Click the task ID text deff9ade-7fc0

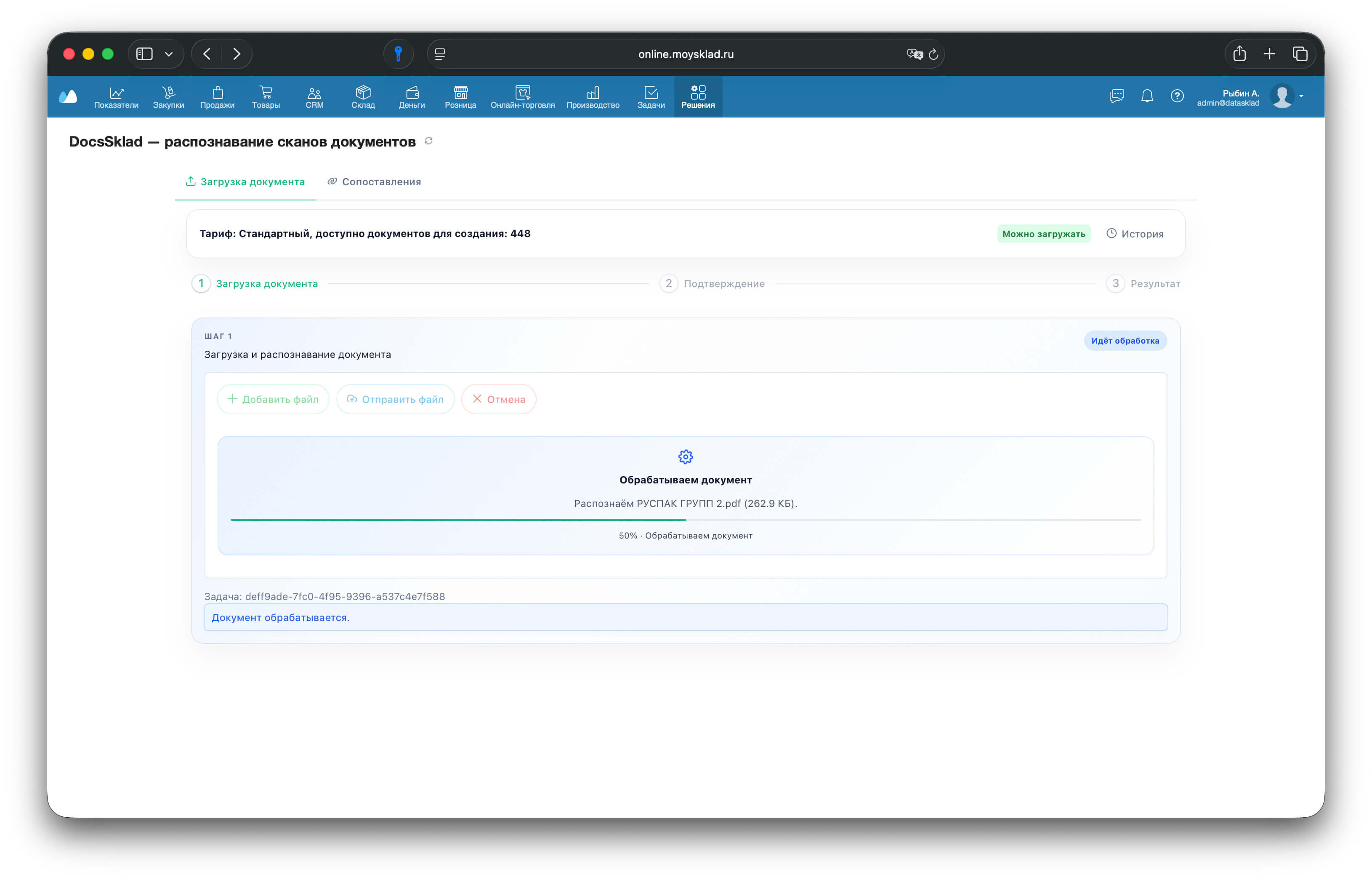345,596
